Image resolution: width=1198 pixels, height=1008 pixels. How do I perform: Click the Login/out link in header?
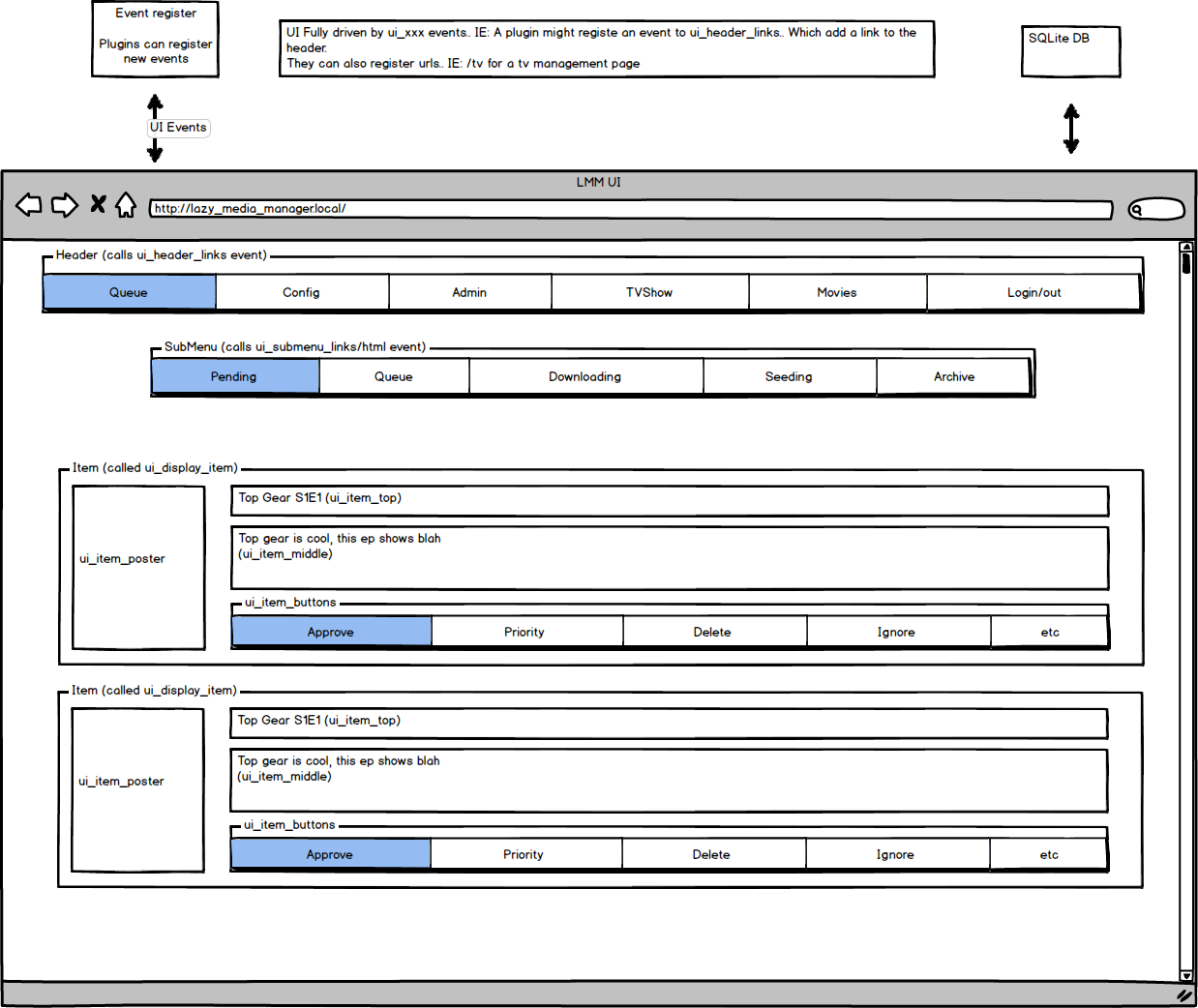[1033, 292]
